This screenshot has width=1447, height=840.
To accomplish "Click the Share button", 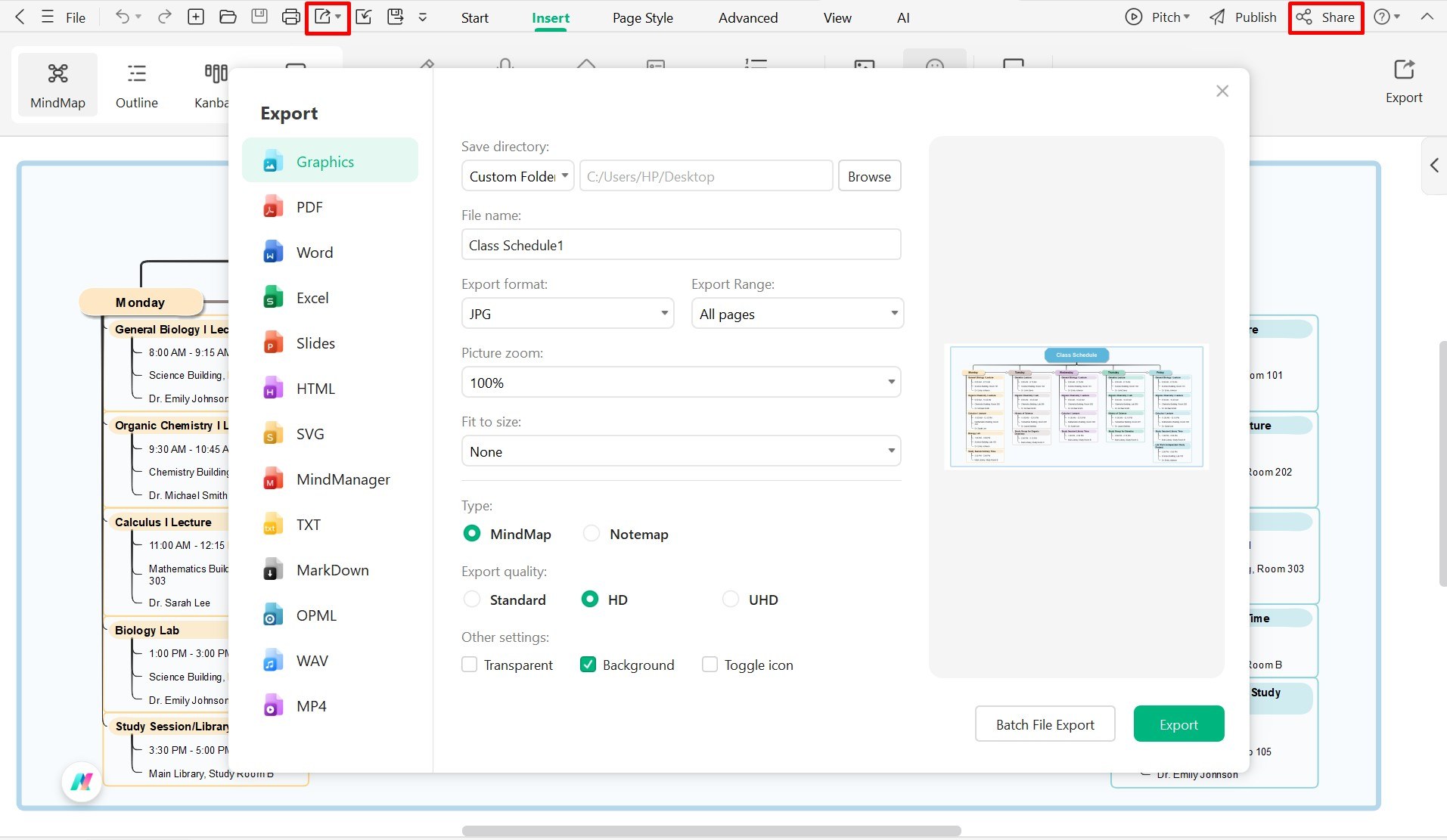I will point(1326,17).
